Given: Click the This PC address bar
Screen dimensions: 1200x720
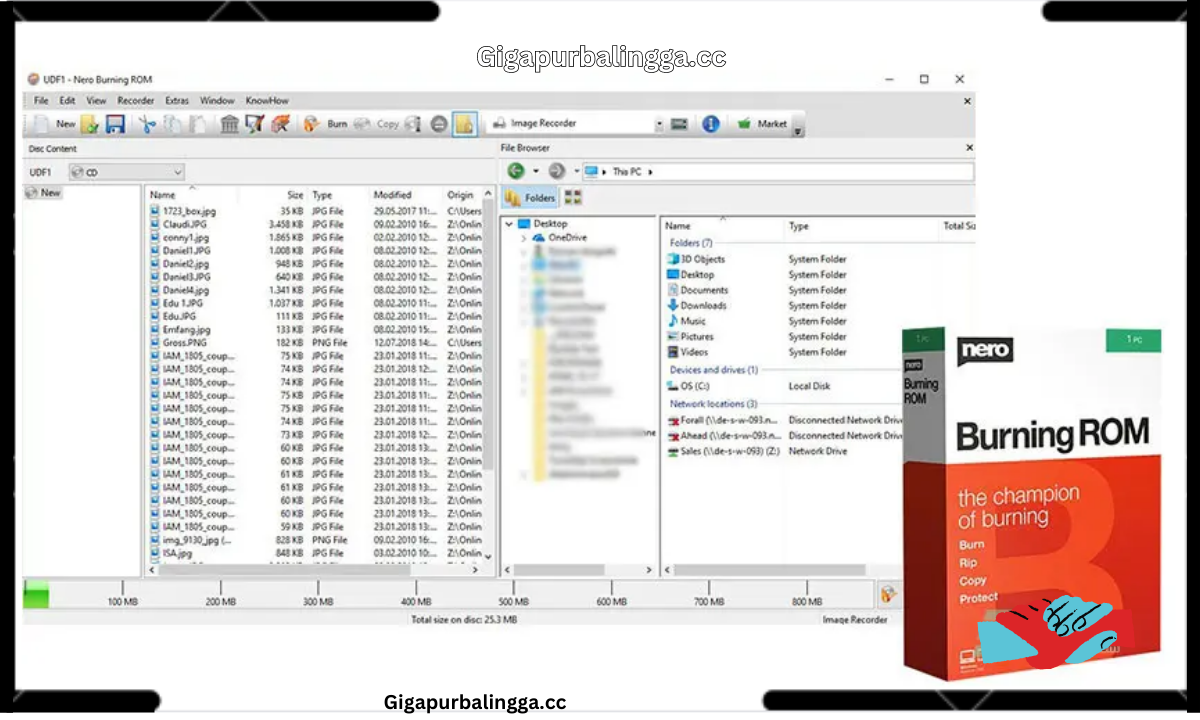Looking at the screenshot, I should (x=777, y=172).
